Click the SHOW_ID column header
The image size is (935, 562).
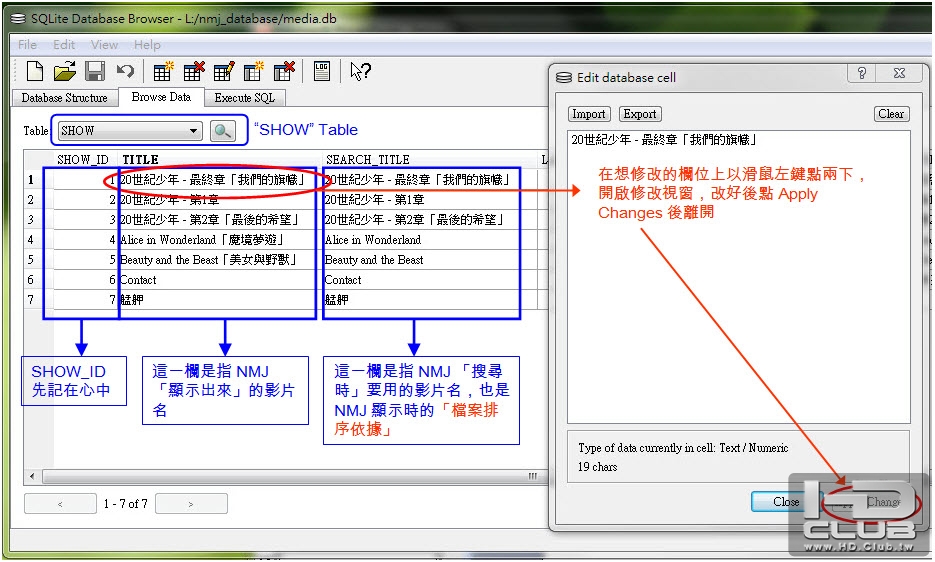(83, 159)
